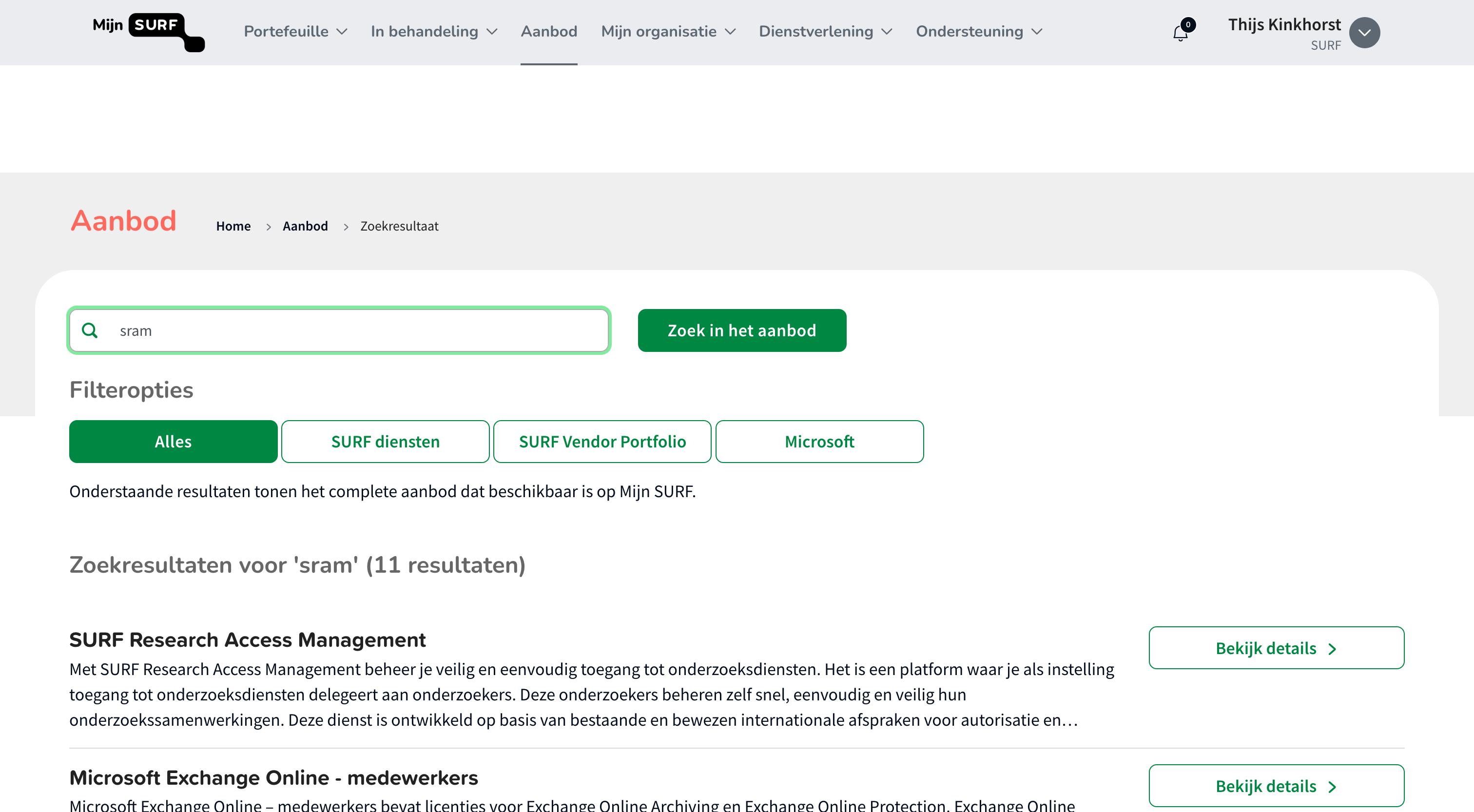This screenshot has height=812, width=1474.
Task: Click the 'Zoekresultaten voor sram' heading
Action: [297, 565]
